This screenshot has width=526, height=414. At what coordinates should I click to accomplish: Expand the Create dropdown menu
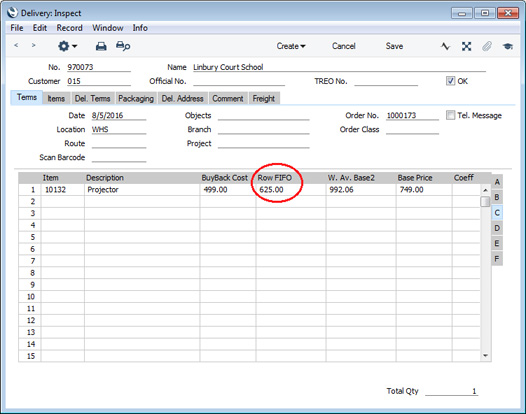[291, 46]
